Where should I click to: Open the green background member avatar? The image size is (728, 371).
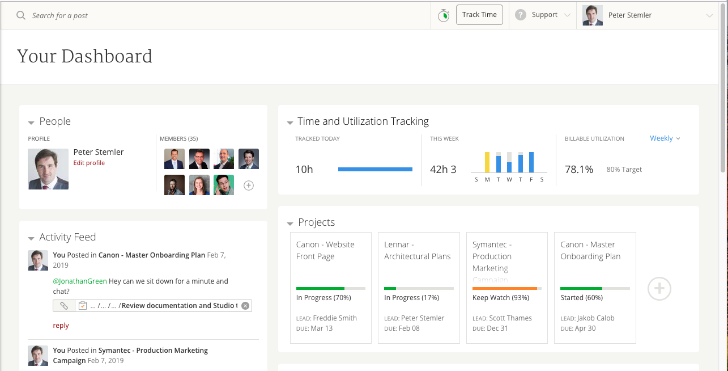pyautogui.click(x=224, y=185)
